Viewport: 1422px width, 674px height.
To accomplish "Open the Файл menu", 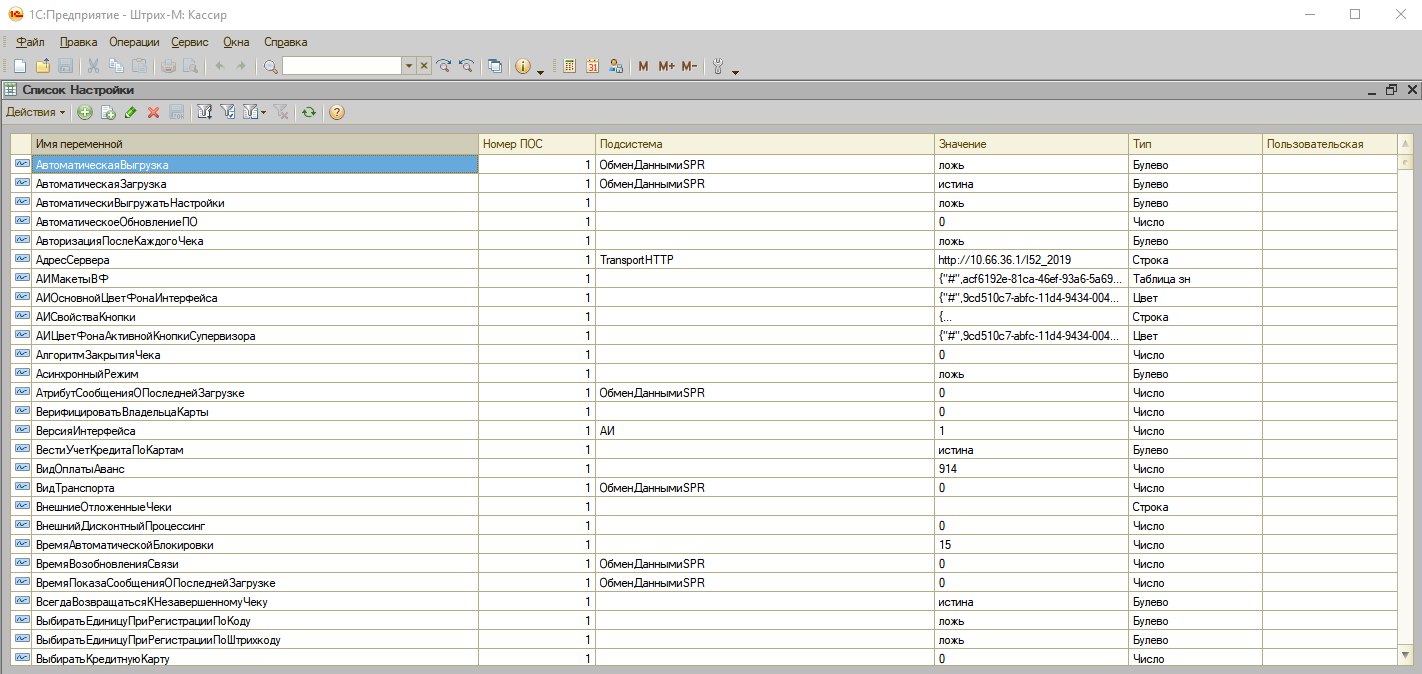I will click(30, 42).
